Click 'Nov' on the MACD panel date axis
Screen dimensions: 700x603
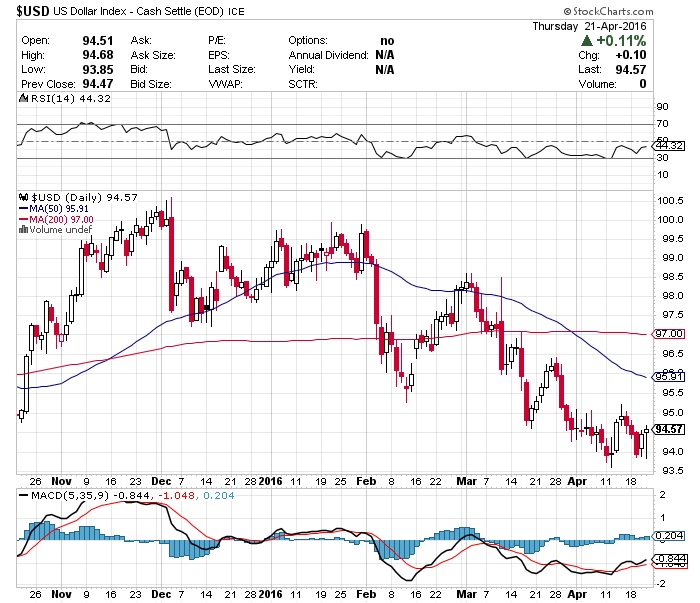(61, 595)
